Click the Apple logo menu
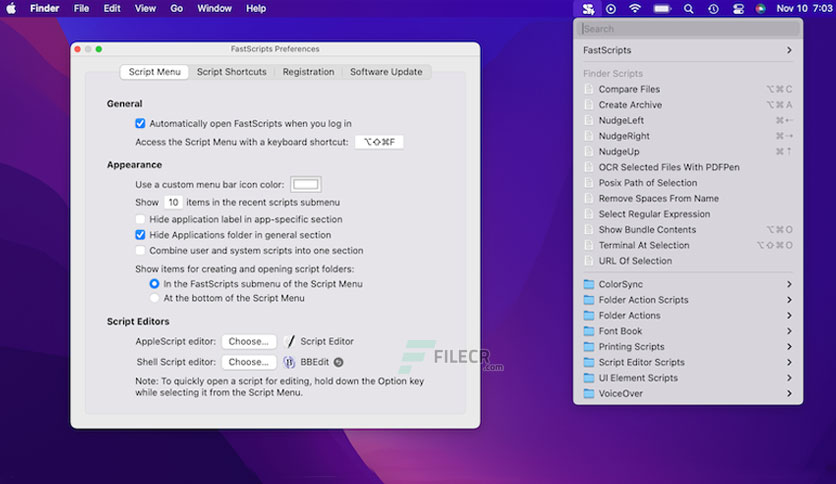The height and width of the screenshot is (484, 836). point(11,9)
